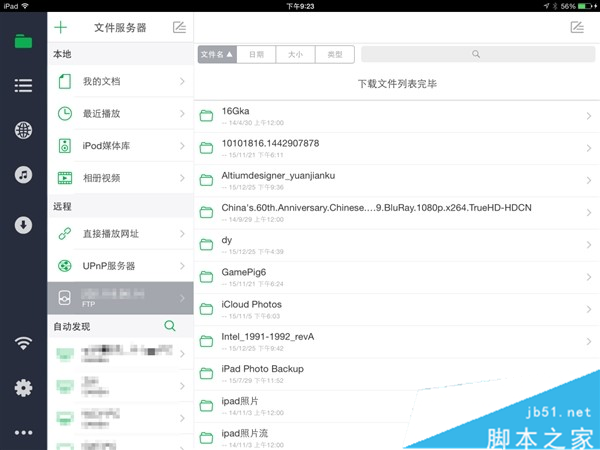Tap the edit icon beside 文件服务器 title
The image size is (600, 450).
179,27
